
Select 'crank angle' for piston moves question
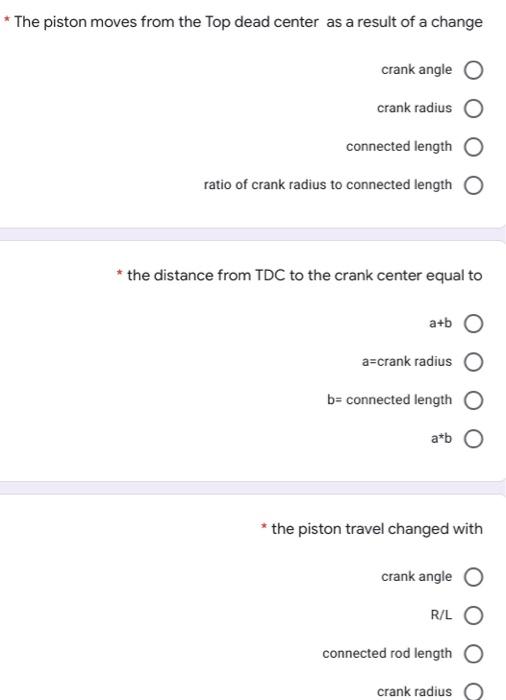pos(473,70)
